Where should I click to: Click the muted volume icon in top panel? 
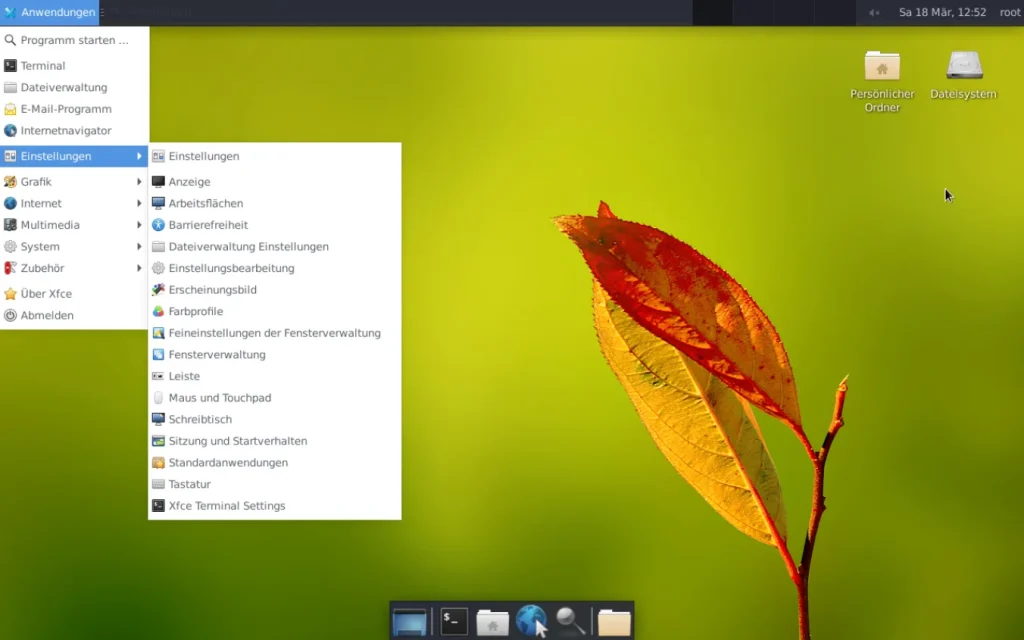pos(874,12)
